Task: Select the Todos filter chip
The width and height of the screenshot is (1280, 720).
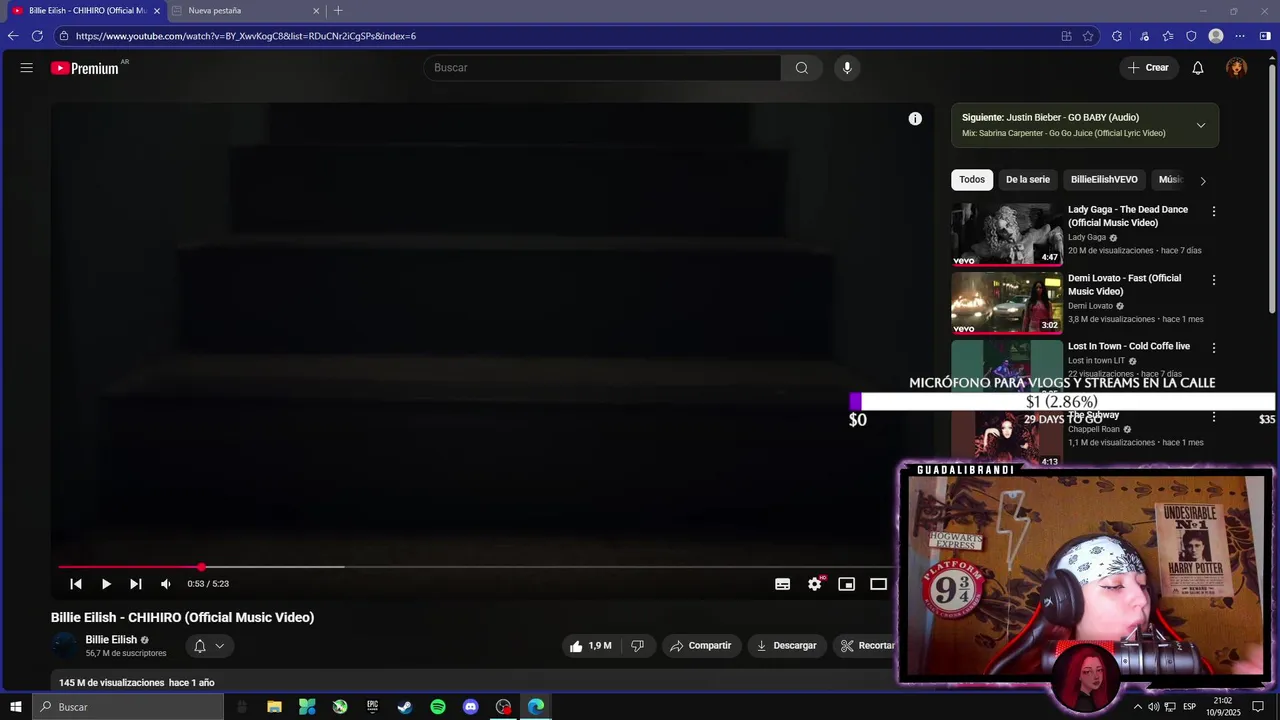Action: (972, 180)
